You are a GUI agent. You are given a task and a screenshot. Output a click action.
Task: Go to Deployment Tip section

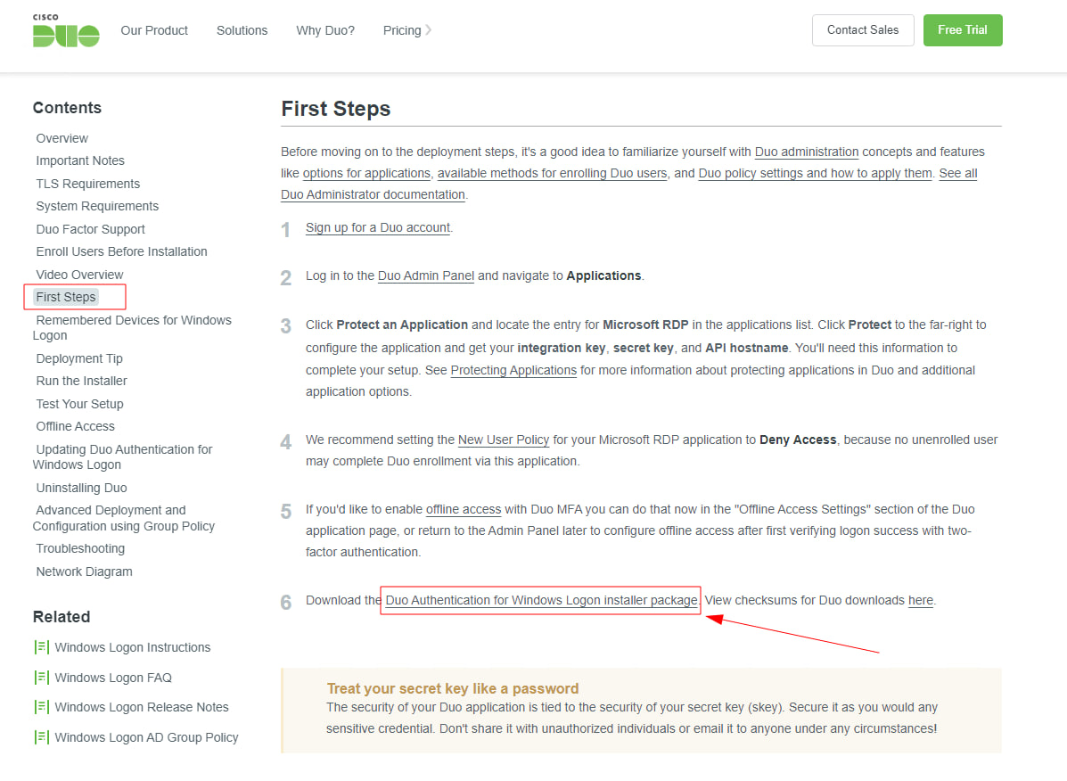[79, 359]
